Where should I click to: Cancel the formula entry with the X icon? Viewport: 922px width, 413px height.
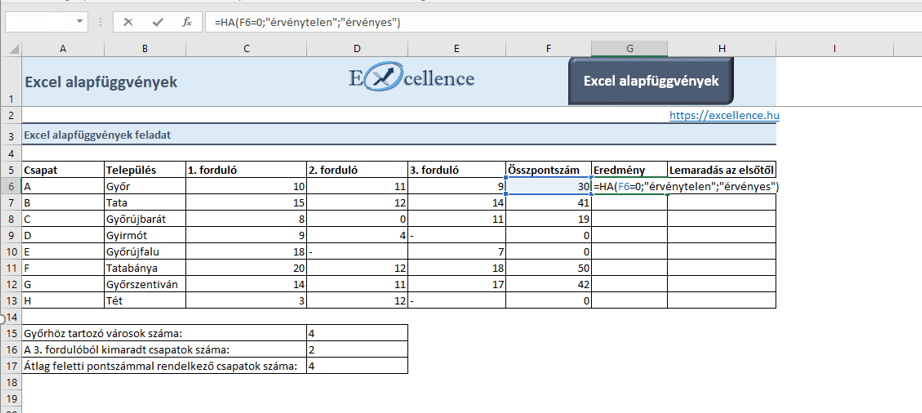click(x=128, y=22)
